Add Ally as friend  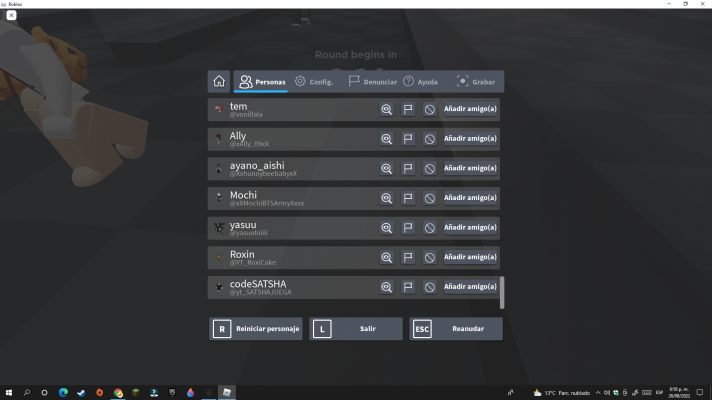pos(470,138)
